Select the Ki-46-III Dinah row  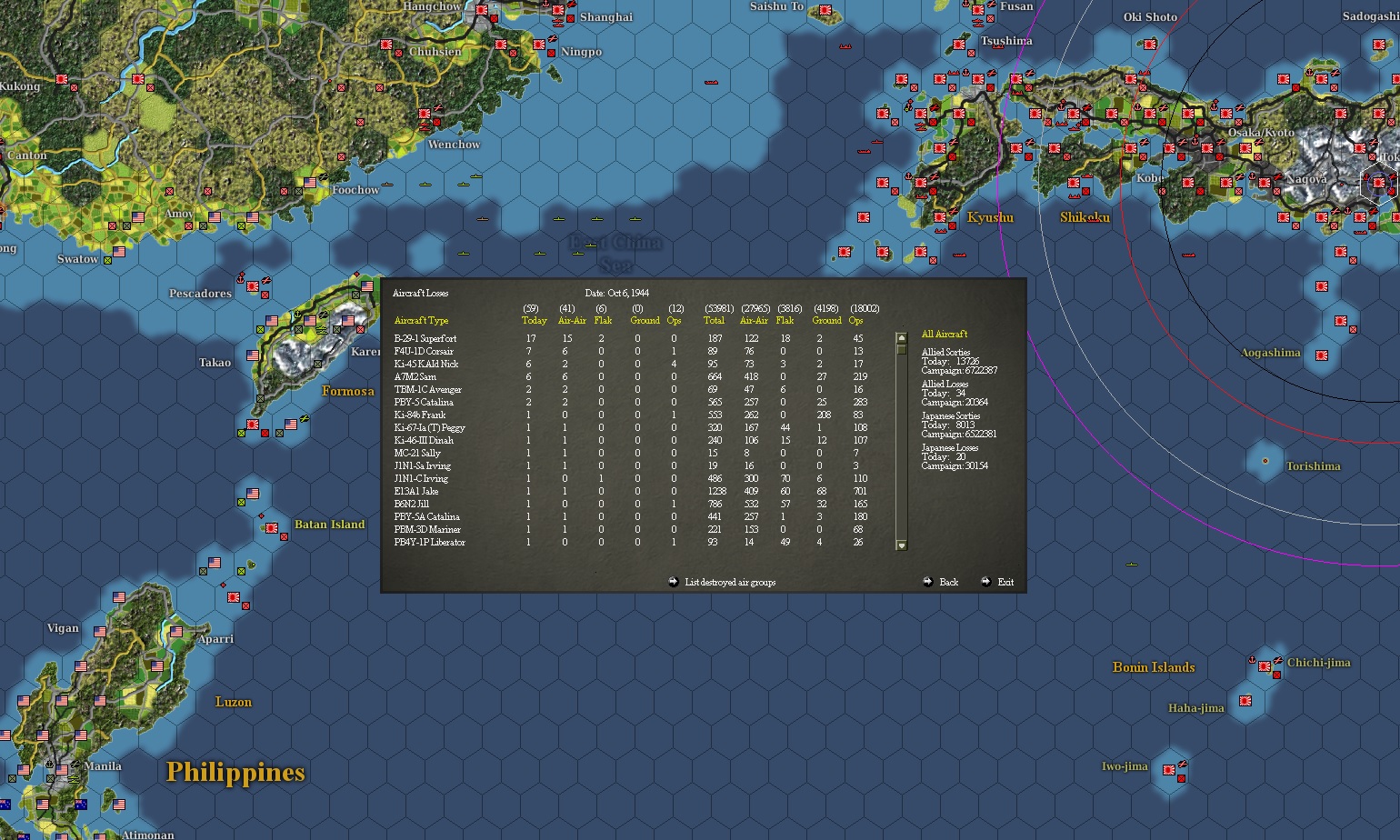click(629, 440)
